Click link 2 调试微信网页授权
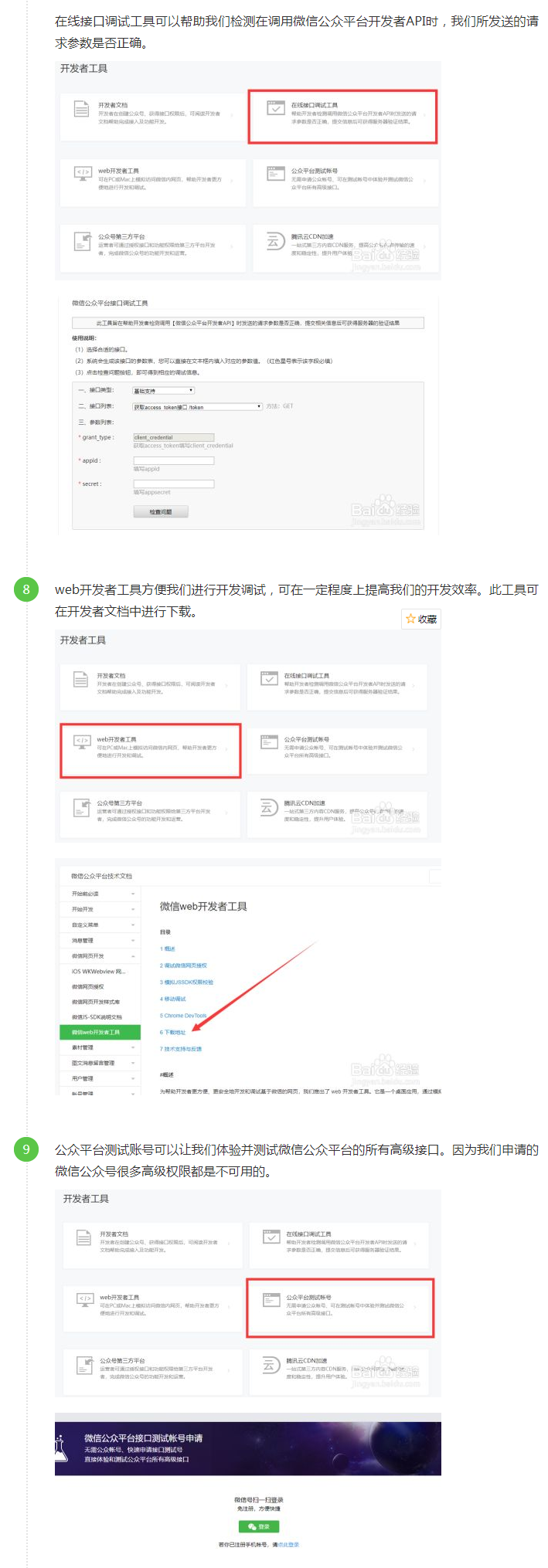 click(x=183, y=966)
